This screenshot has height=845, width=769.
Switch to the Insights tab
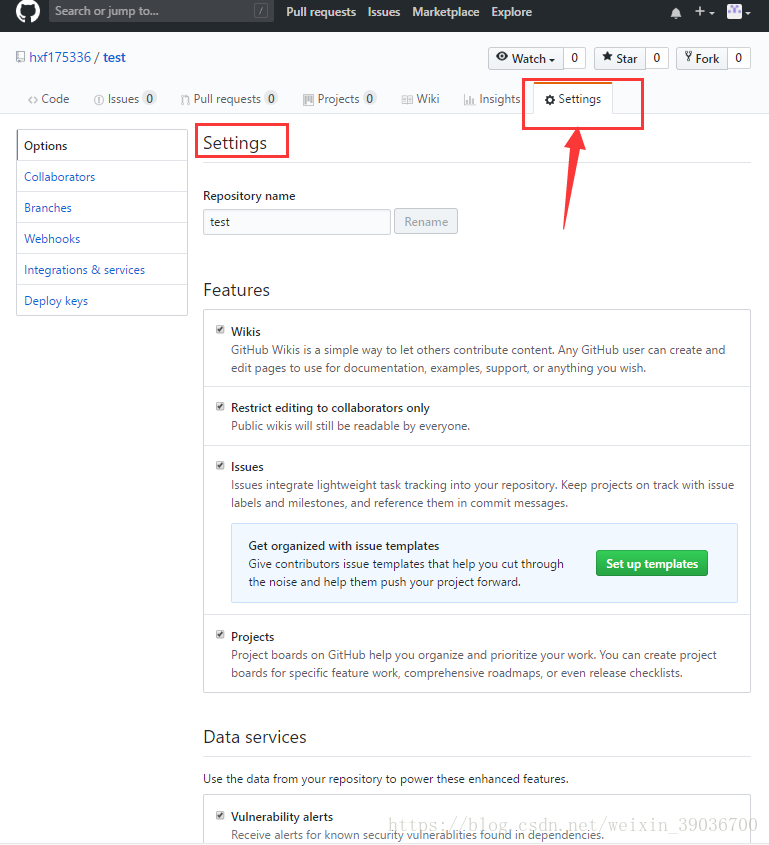click(492, 99)
